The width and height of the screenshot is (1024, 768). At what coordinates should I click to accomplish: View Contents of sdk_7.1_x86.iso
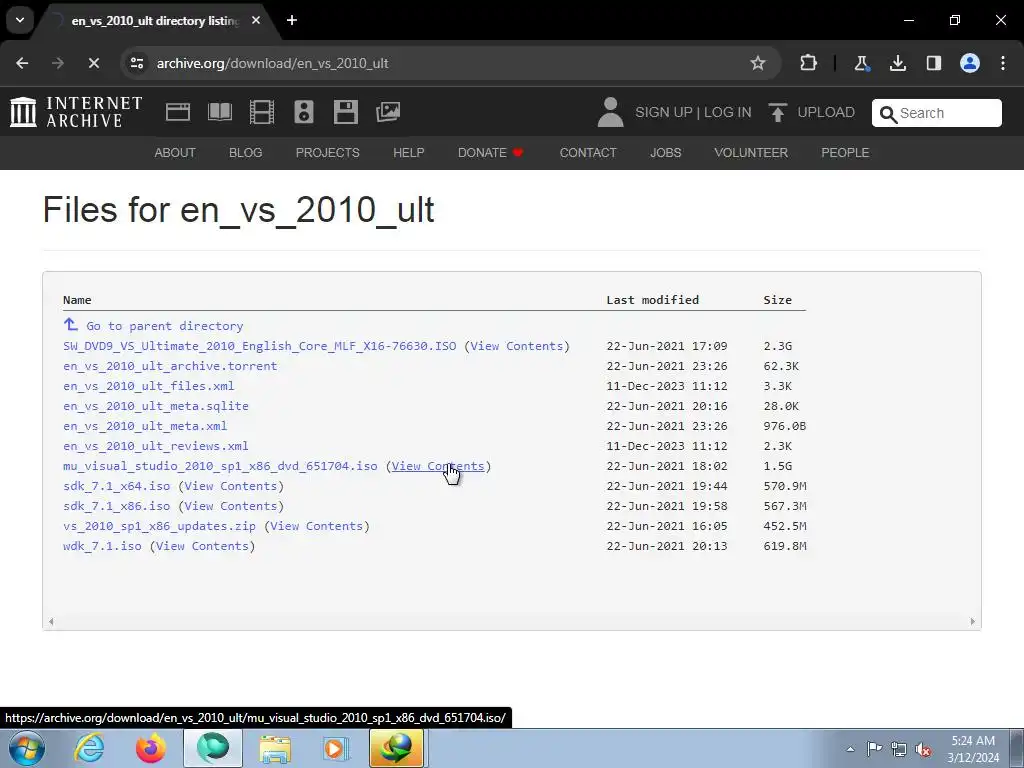(x=231, y=506)
